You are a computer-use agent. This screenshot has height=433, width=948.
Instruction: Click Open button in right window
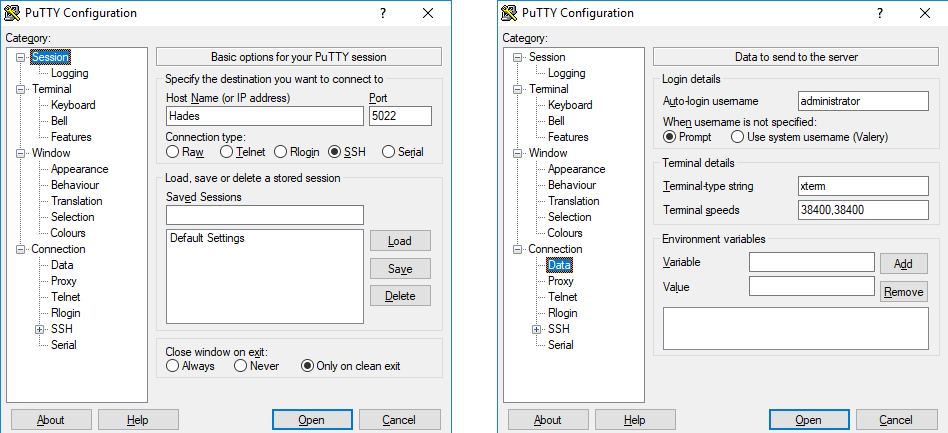point(809,420)
